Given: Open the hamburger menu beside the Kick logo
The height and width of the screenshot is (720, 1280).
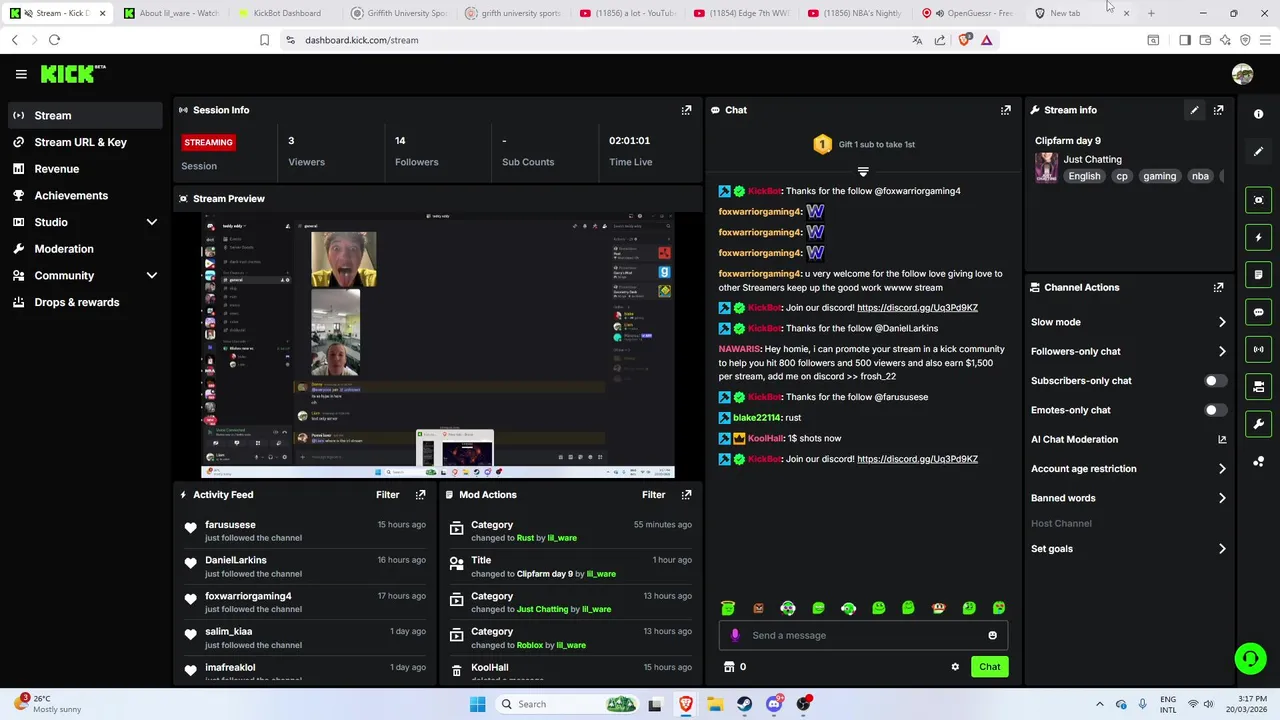Looking at the screenshot, I should (x=21, y=74).
